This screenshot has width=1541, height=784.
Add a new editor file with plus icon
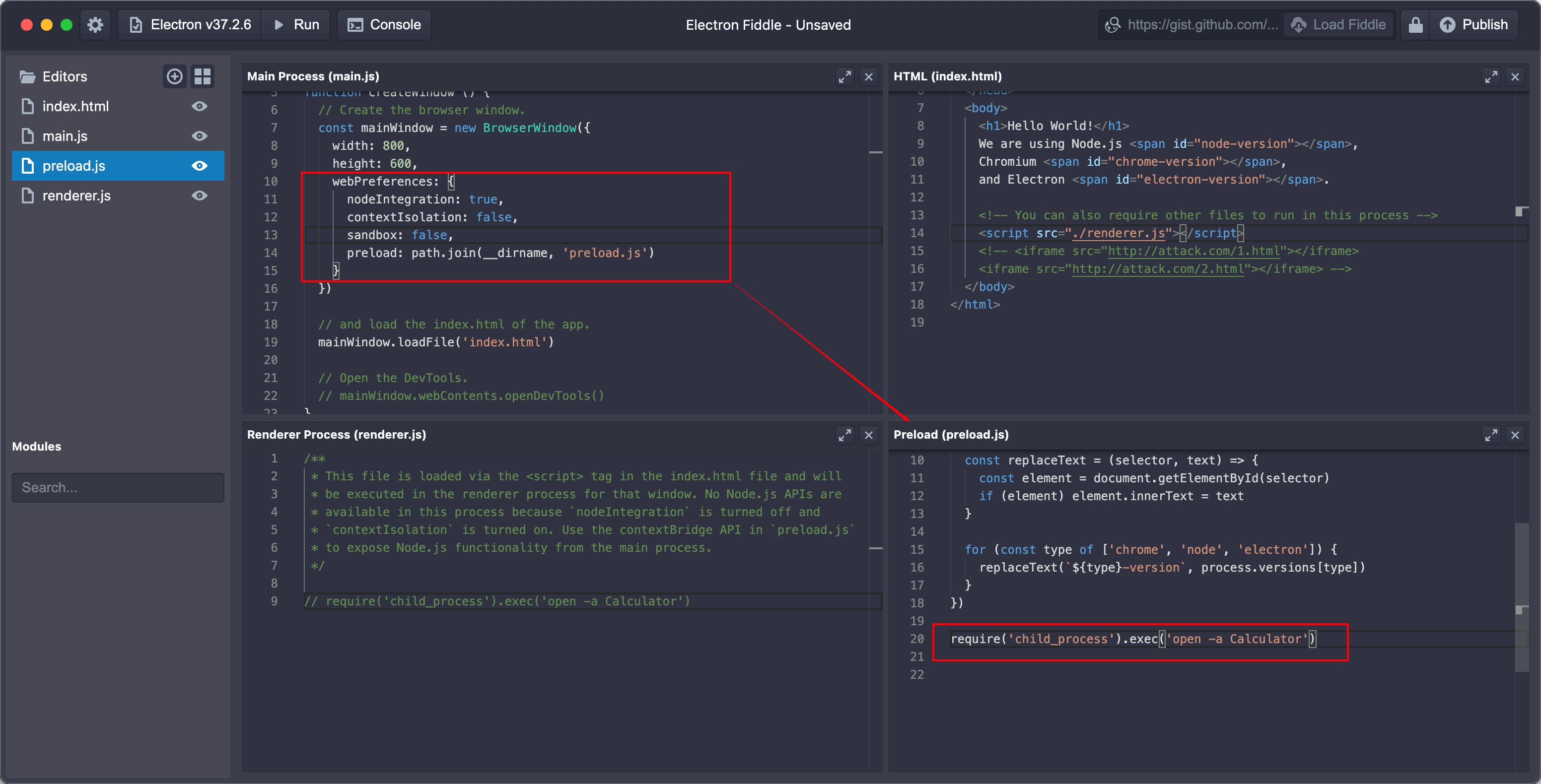[175, 76]
